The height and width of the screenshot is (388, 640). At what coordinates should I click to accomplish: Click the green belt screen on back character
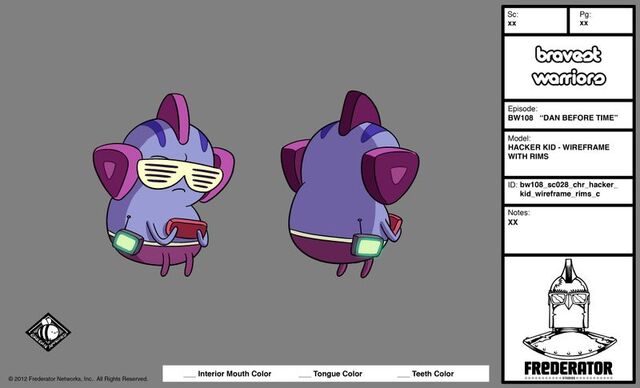click(369, 246)
